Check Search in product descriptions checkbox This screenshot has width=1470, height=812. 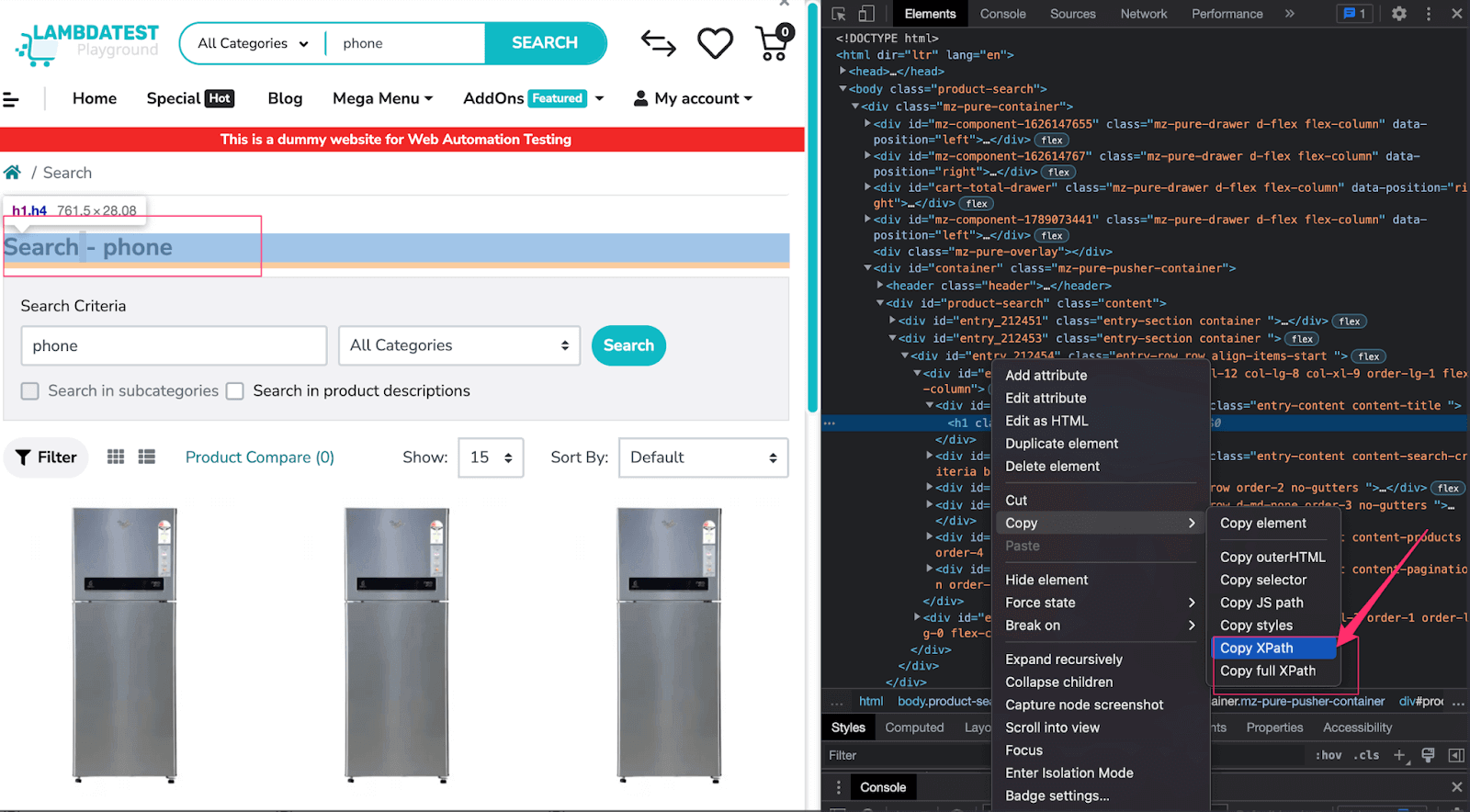tap(235, 391)
